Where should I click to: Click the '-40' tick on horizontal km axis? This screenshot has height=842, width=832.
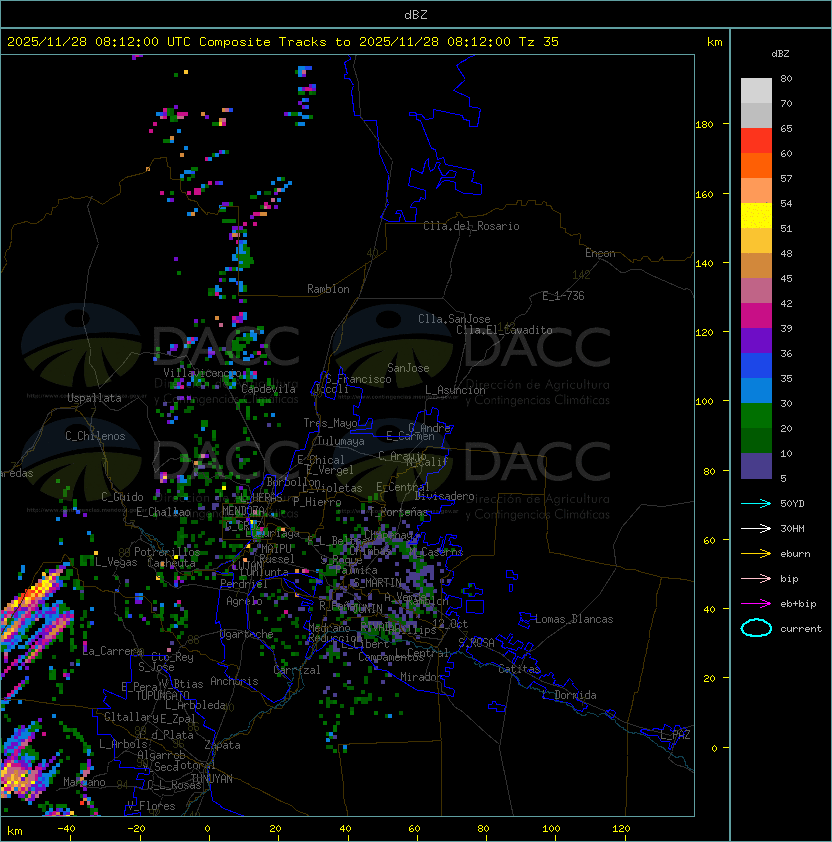pos(66,829)
